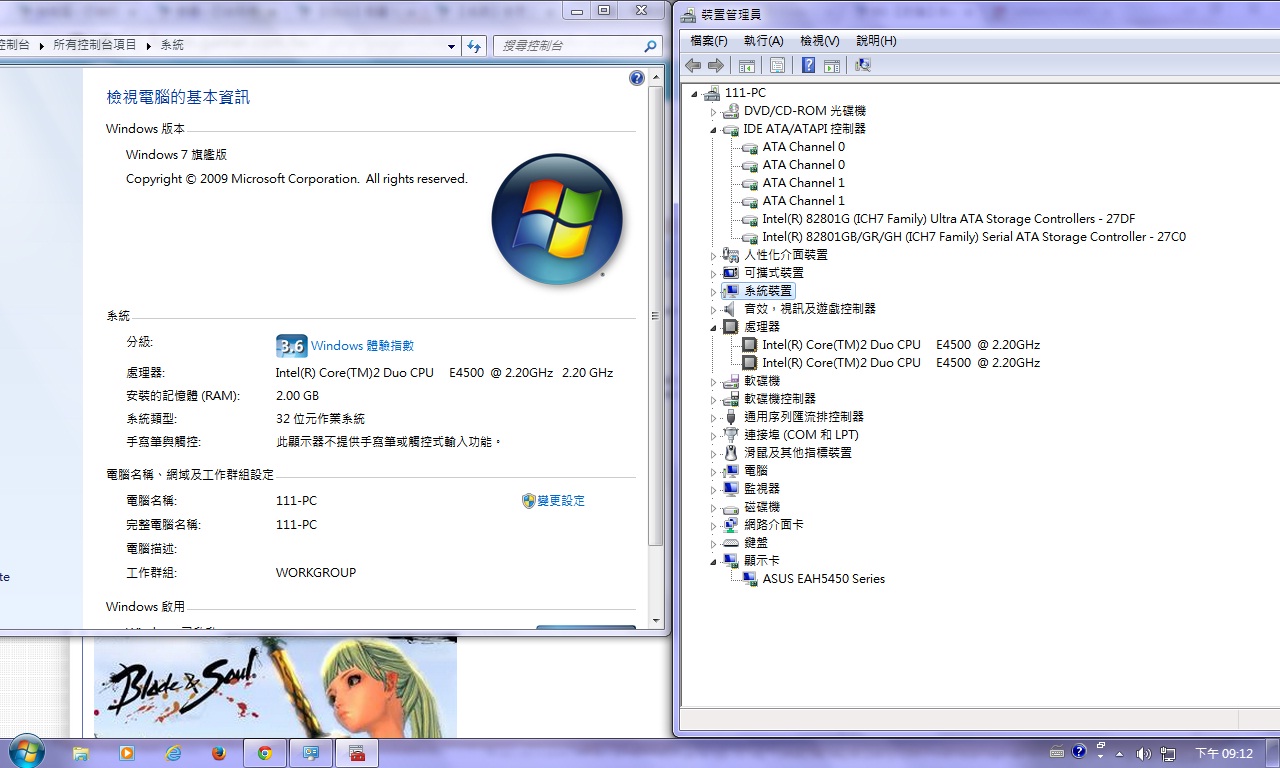Click the taskbar clock 下午 09:12
The image size is (1280, 768).
coord(1224,753)
